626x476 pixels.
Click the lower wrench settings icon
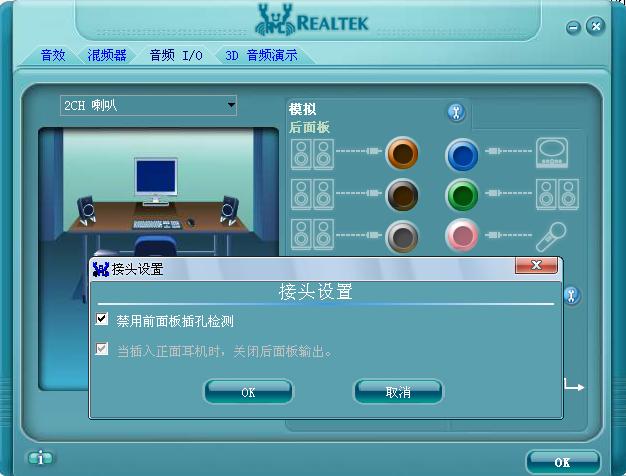[572, 296]
